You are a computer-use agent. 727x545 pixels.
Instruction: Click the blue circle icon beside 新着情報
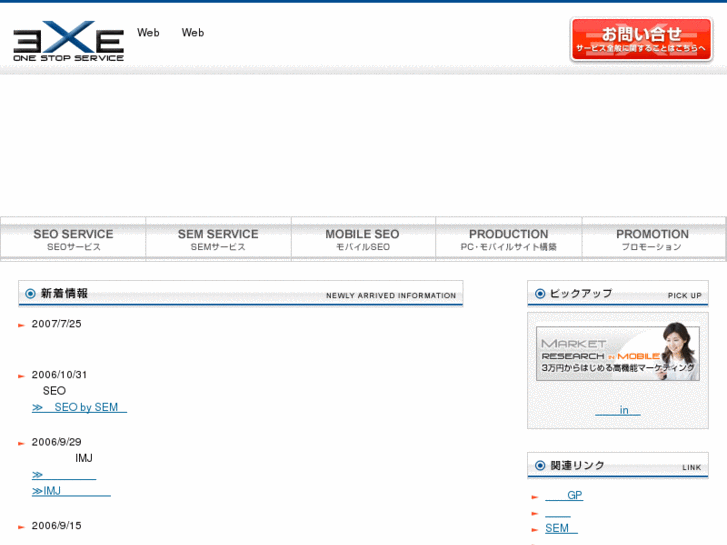30,294
